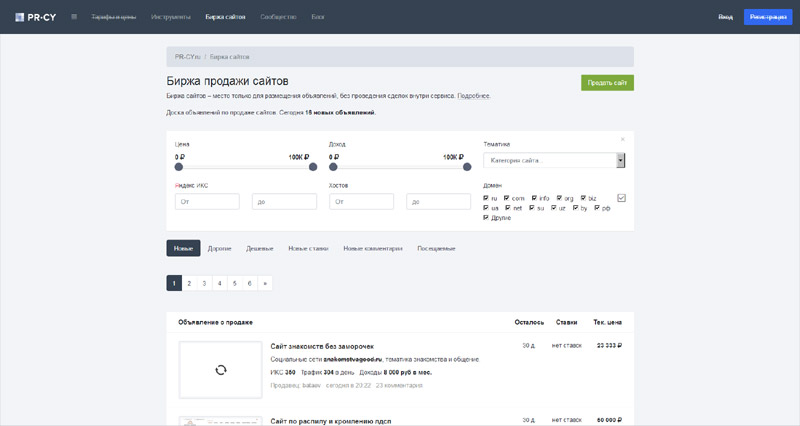Click the Доход slider minimum handle

333,167
